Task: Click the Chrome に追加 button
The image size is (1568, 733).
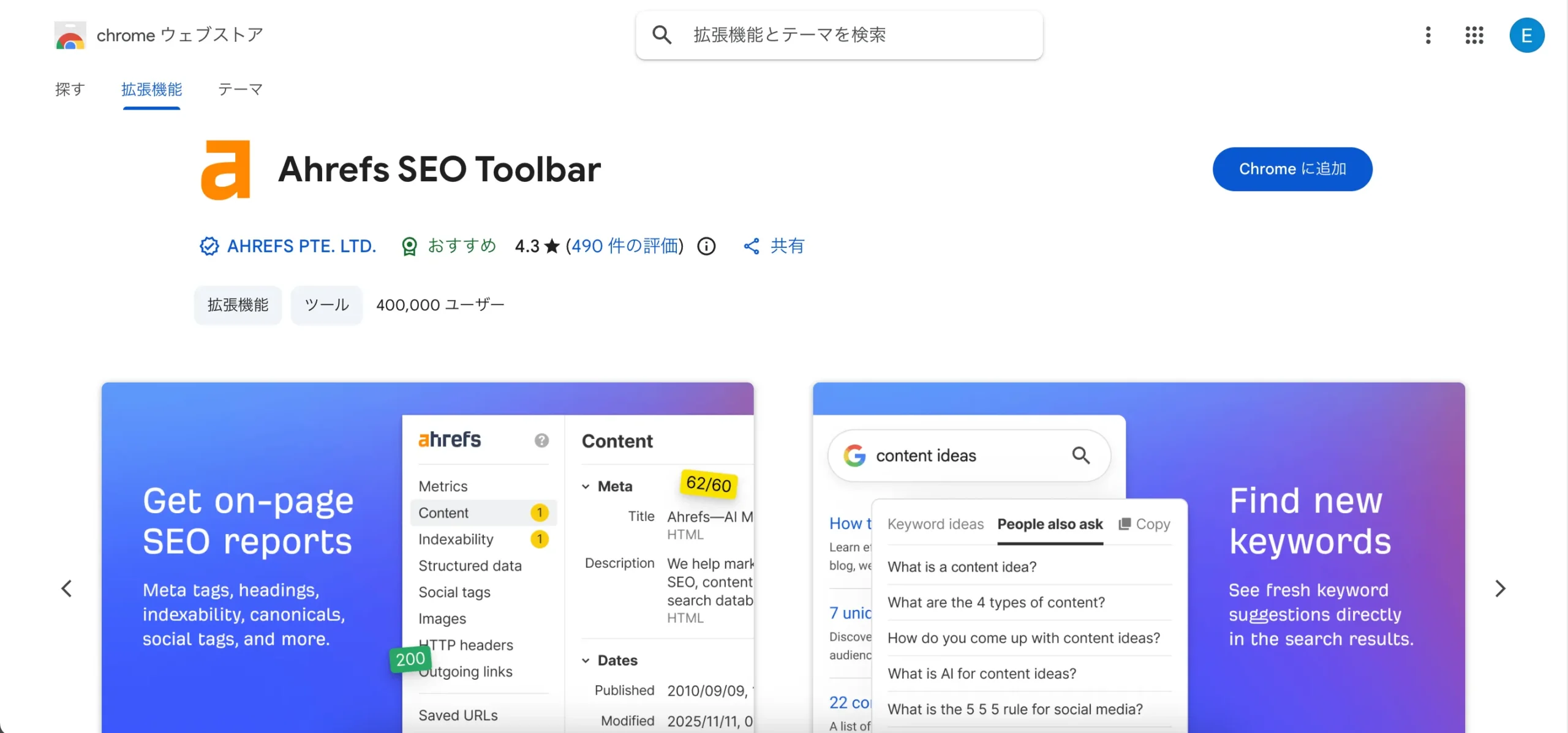Action: point(1292,169)
